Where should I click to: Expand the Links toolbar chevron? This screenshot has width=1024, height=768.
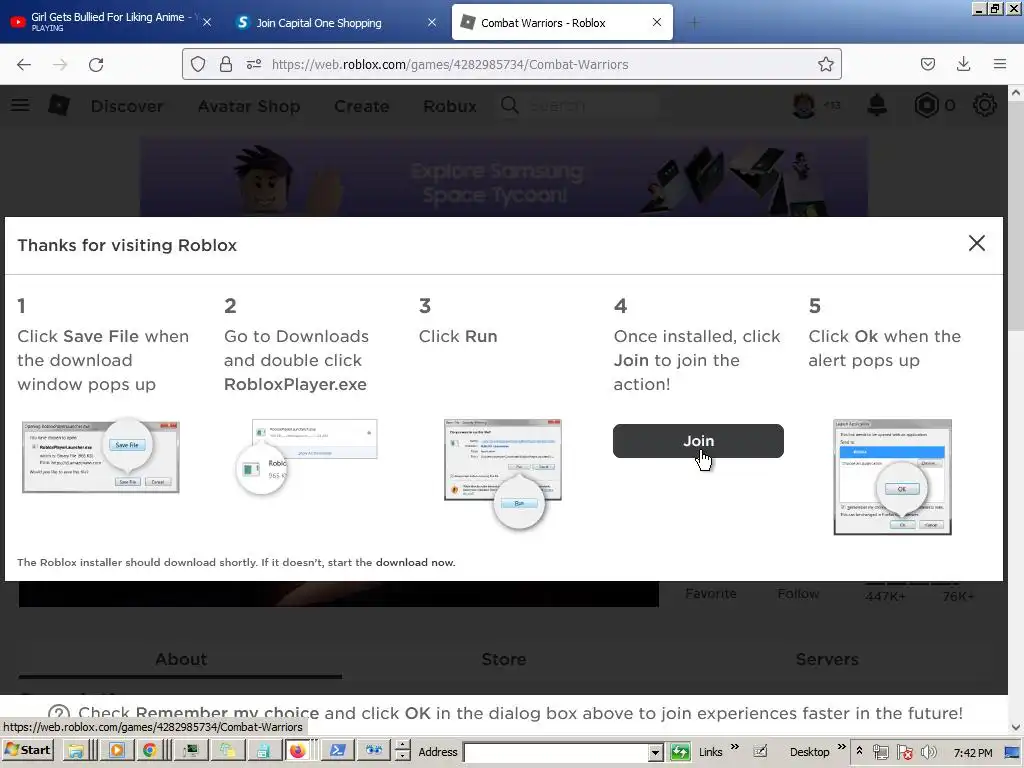735,748
